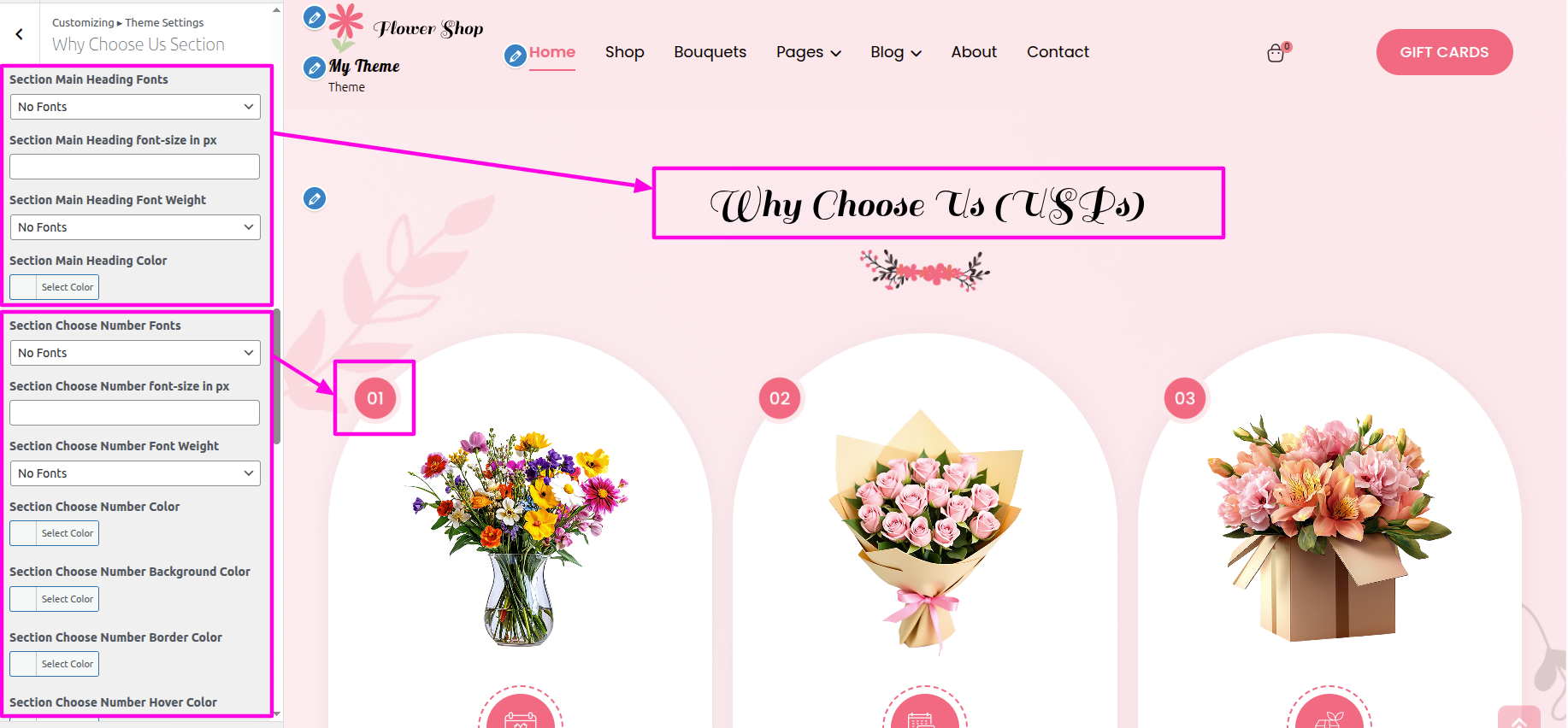Expand the Pages menu
This screenshot has height=728, width=1568.
tap(809, 52)
